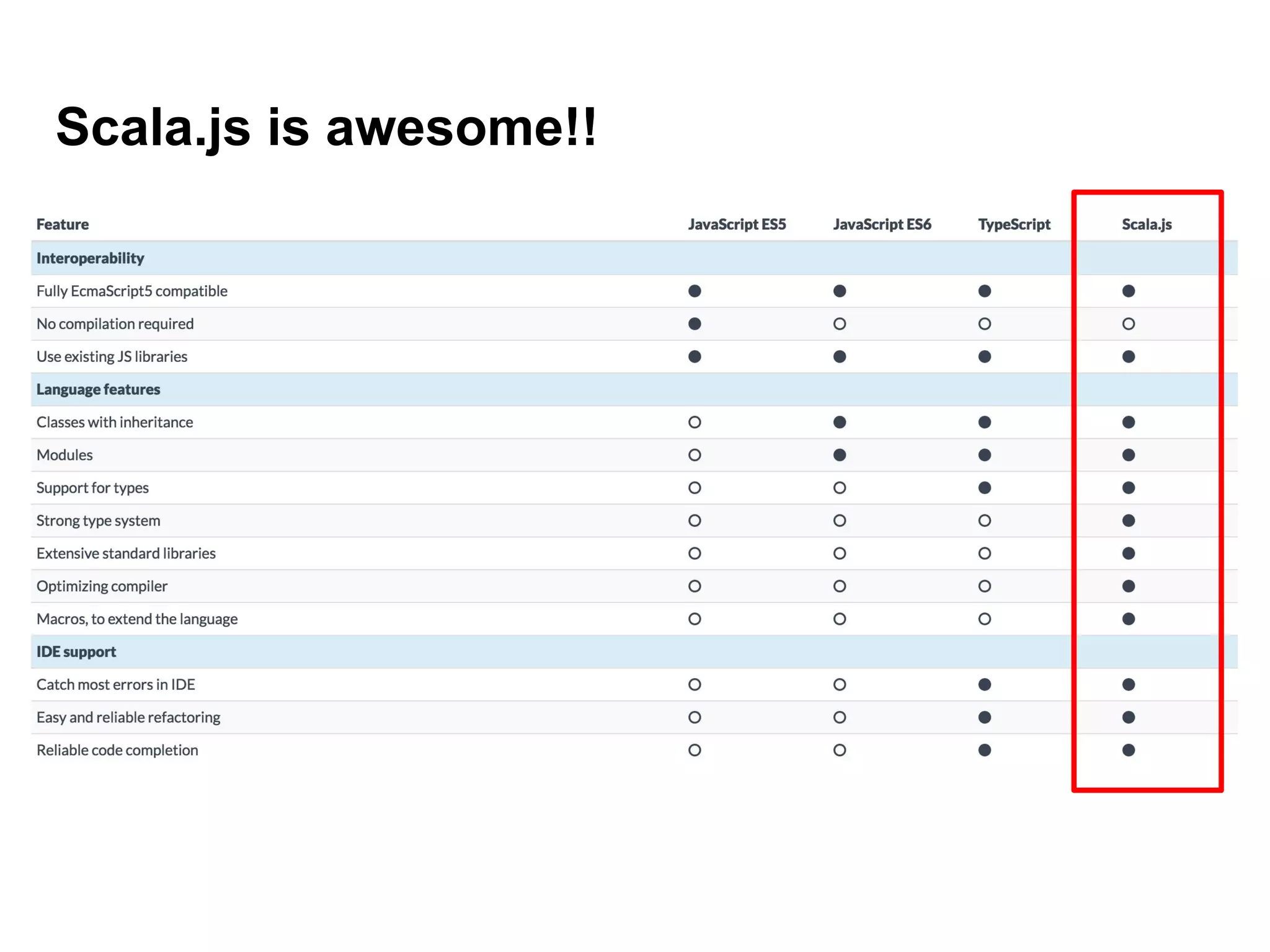Click empty circle for ES6 Optimizing compiler
This screenshot has width=1270, height=952.
point(840,586)
